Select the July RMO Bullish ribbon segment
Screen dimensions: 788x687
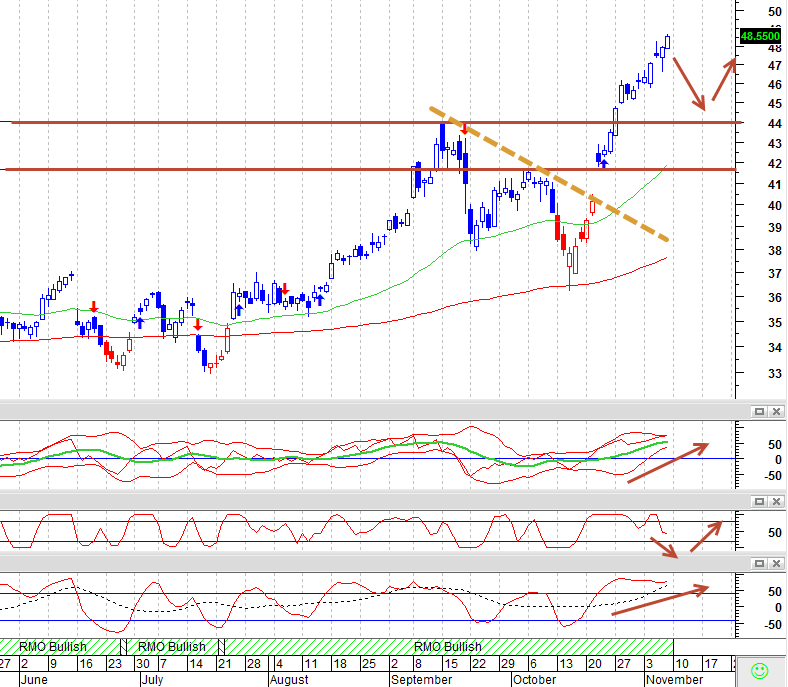pos(172,646)
